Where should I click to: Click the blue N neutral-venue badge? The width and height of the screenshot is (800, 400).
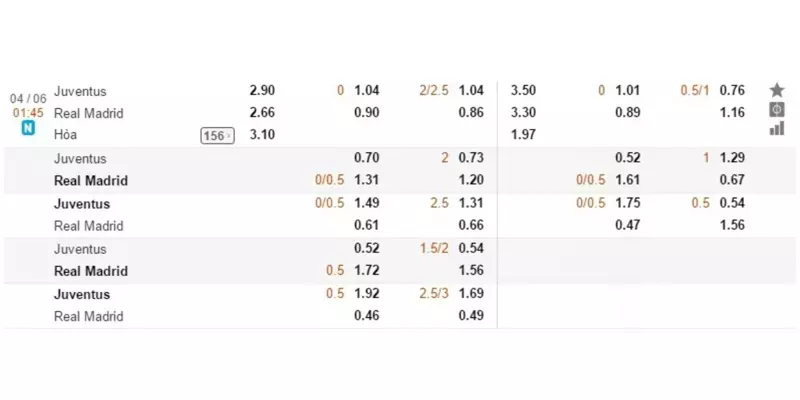pyautogui.click(x=28, y=129)
